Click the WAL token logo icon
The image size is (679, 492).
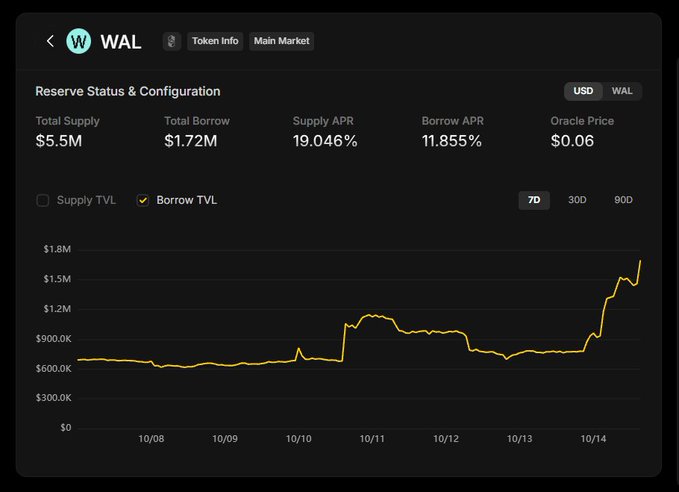click(x=79, y=41)
